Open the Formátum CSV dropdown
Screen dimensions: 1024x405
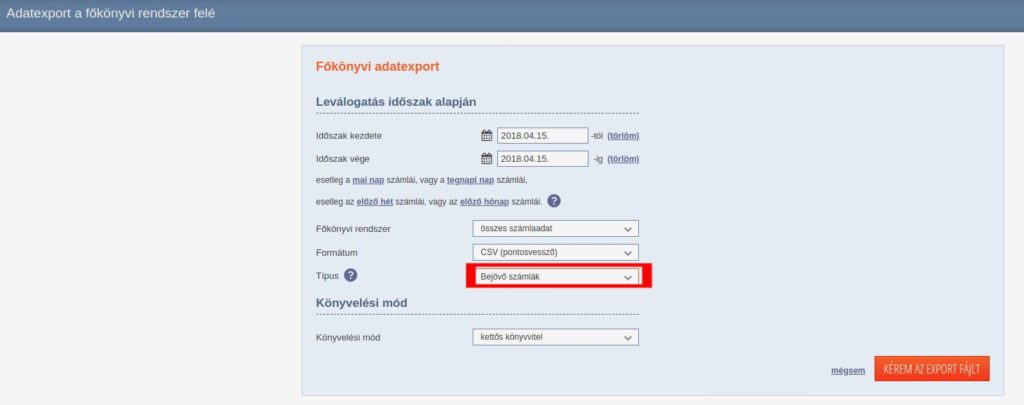point(554,252)
